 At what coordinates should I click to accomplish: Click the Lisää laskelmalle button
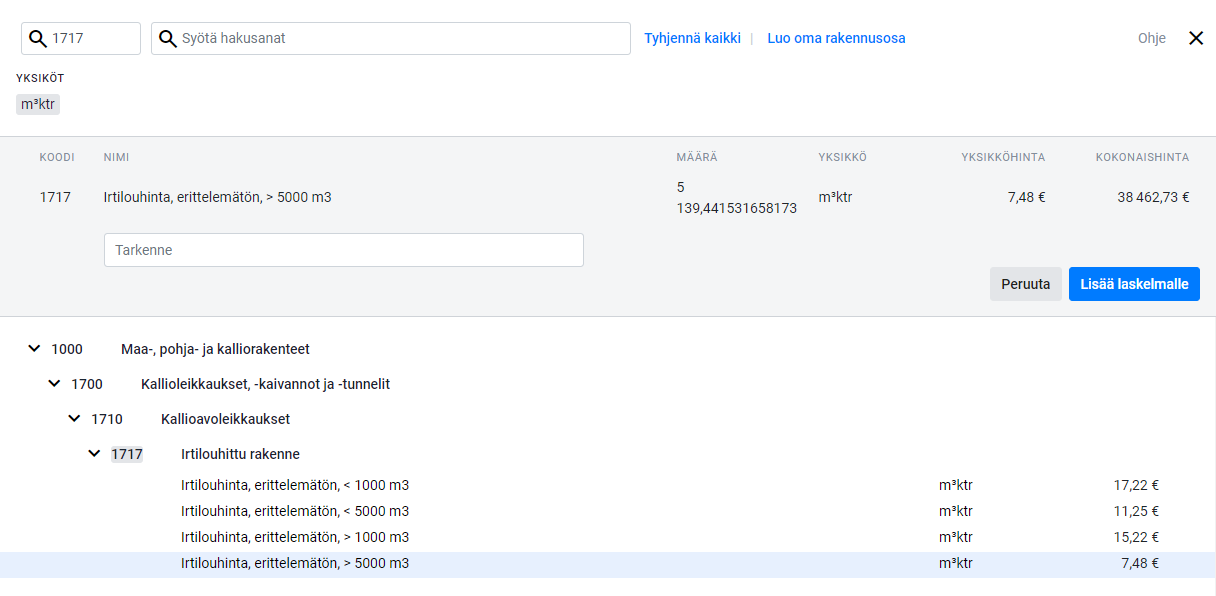point(1134,284)
